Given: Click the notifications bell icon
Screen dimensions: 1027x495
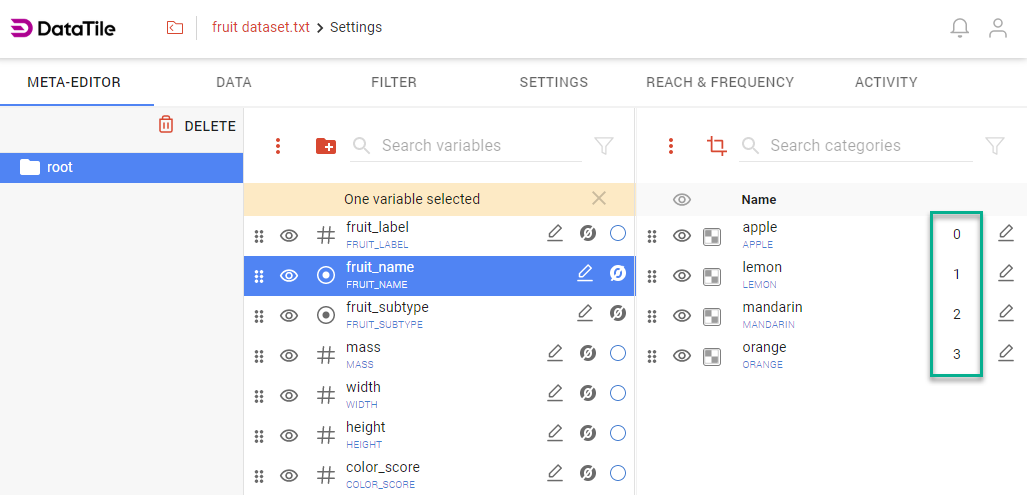Looking at the screenshot, I should 959,28.
